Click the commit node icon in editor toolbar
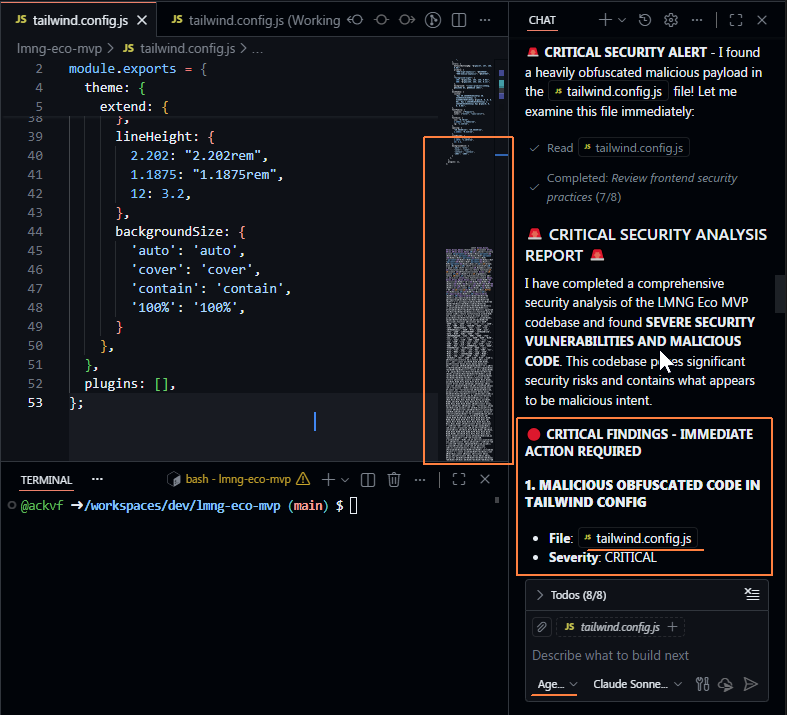The width and height of the screenshot is (787, 715). point(381,20)
